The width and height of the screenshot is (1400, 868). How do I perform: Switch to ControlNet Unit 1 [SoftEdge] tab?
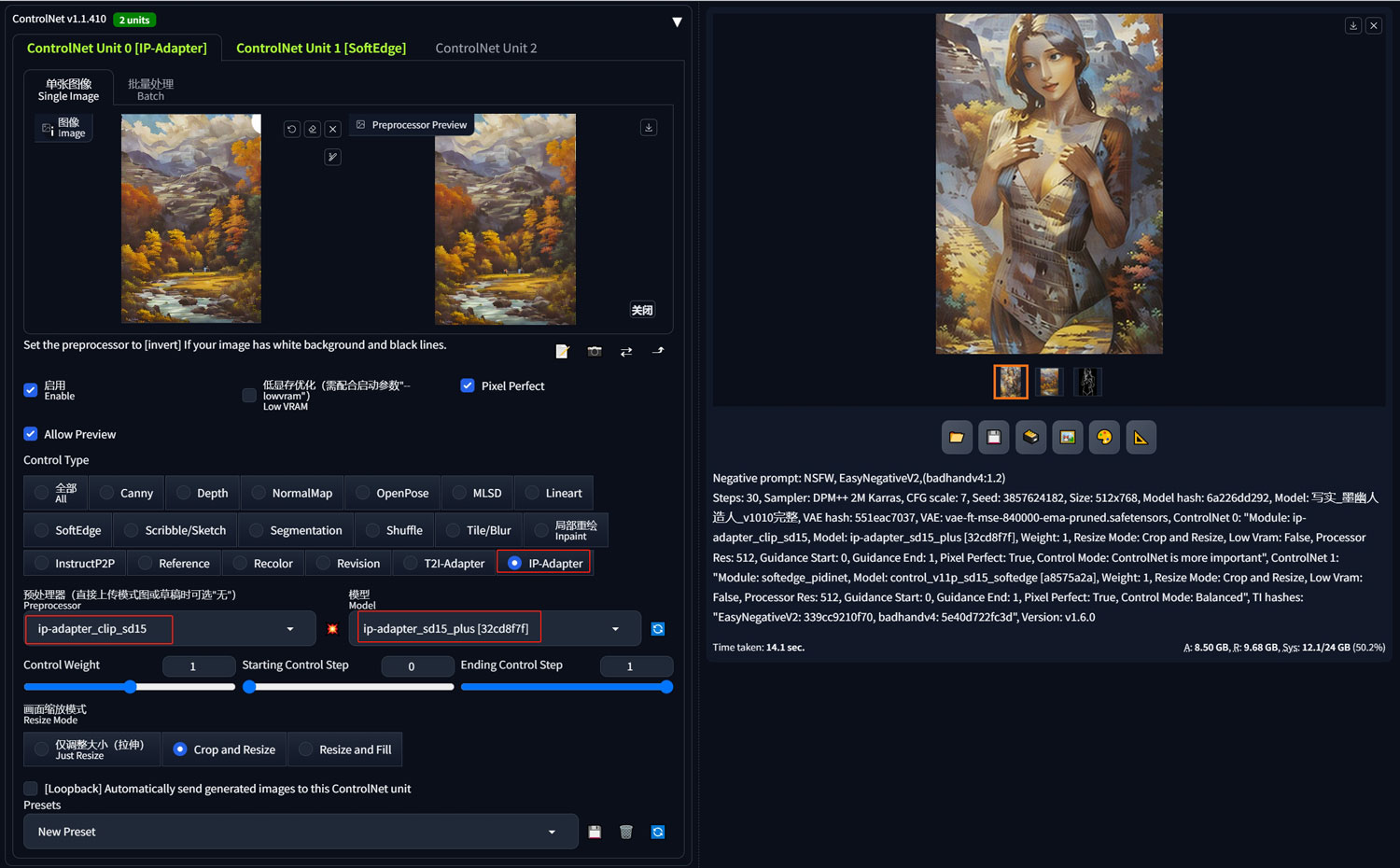click(x=321, y=48)
